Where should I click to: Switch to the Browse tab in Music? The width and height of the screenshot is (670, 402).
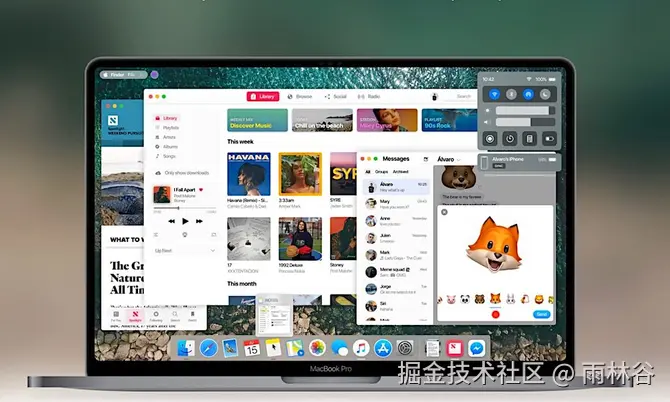pyautogui.click(x=300, y=97)
